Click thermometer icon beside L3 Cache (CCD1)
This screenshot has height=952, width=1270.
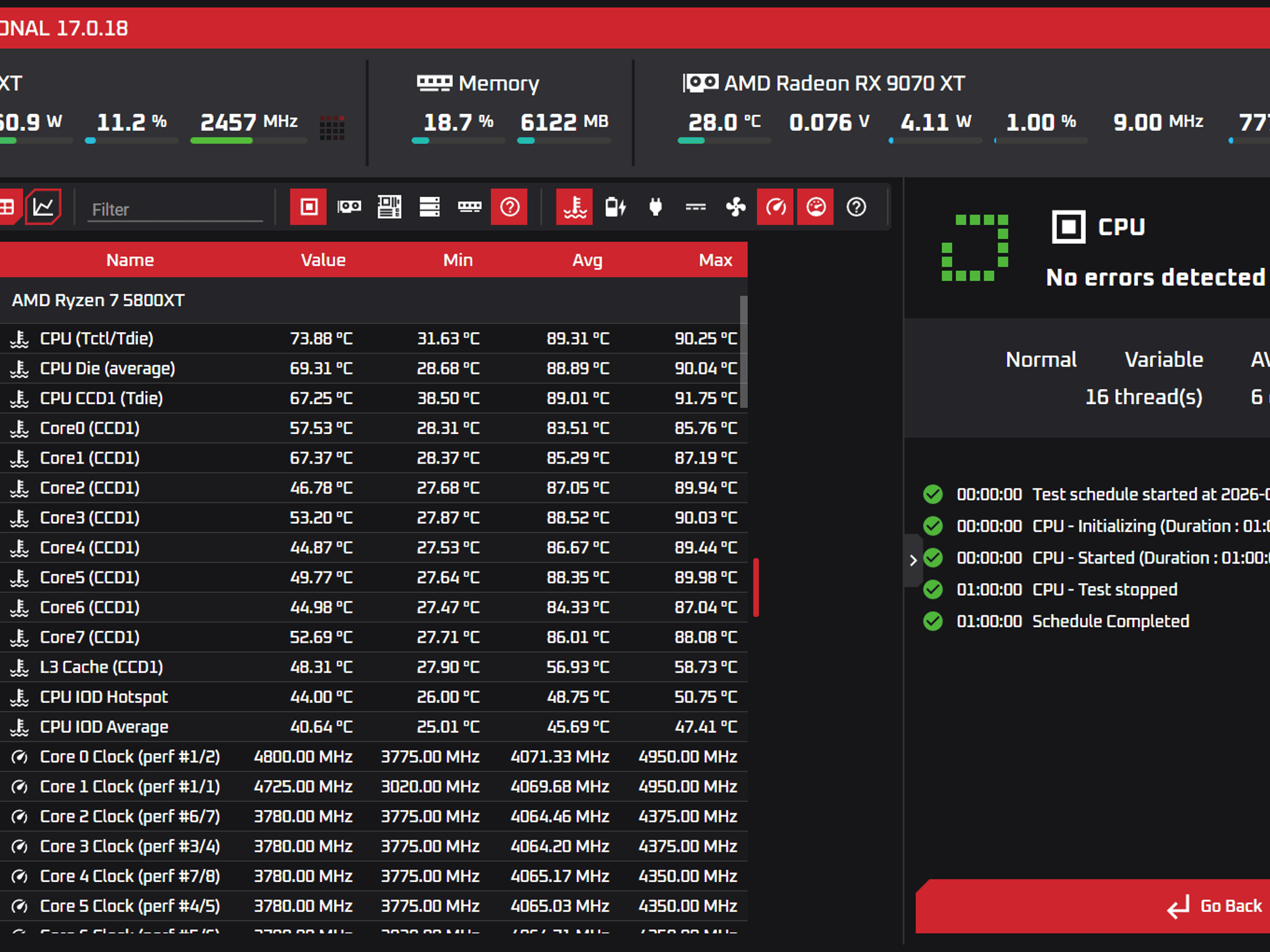pos(20,667)
